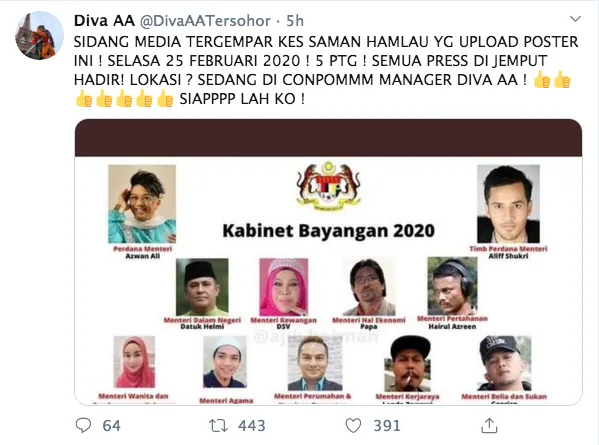The height and width of the screenshot is (445, 599).
Task: Expand the tweet options chevron
Action: [575, 19]
